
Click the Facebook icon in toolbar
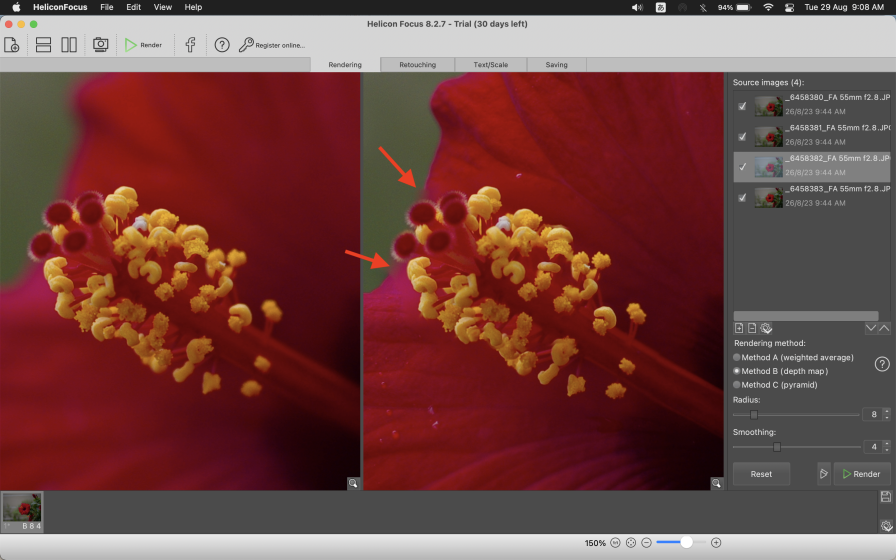[190, 45]
